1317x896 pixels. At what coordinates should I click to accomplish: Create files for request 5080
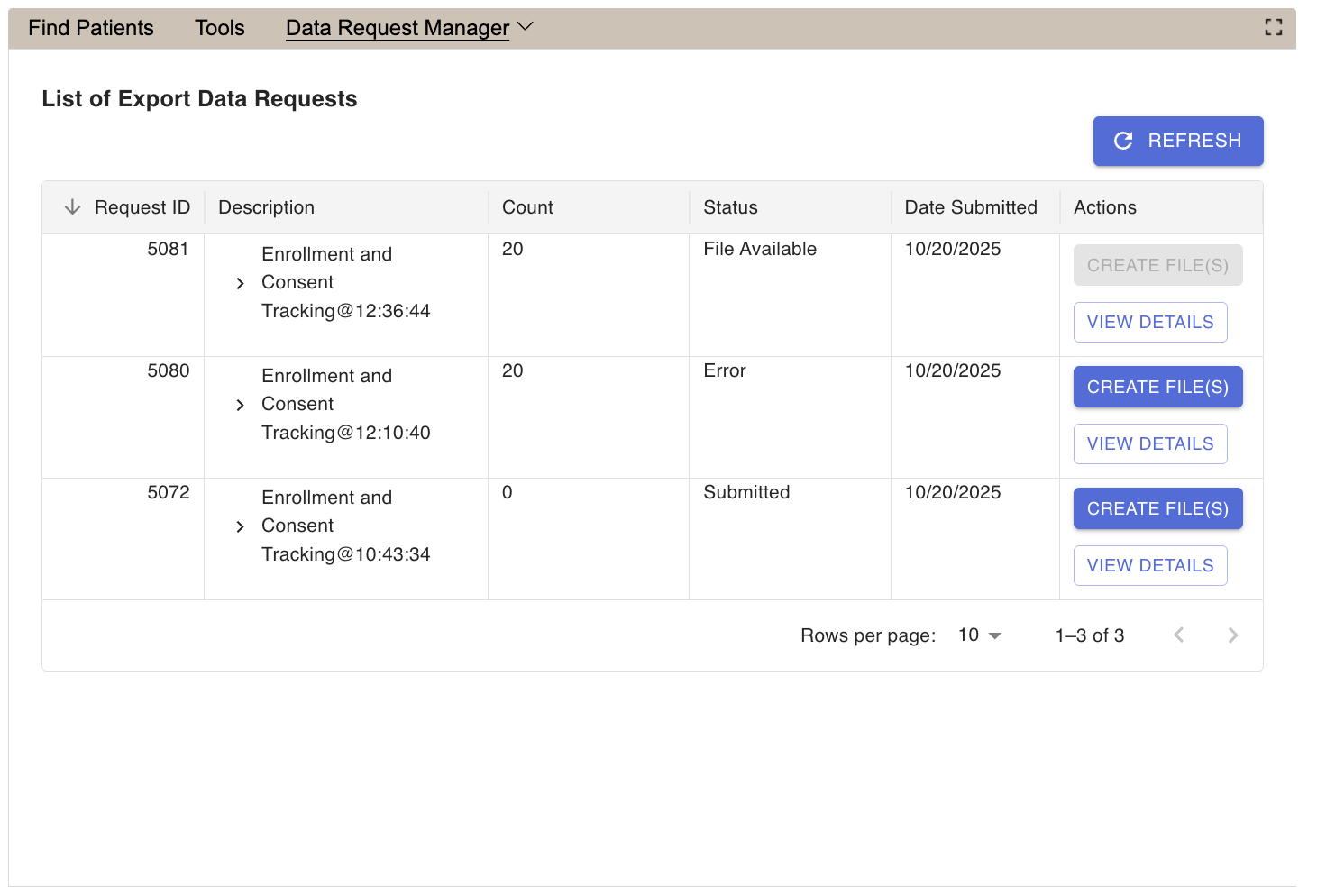pyautogui.click(x=1157, y=387)
